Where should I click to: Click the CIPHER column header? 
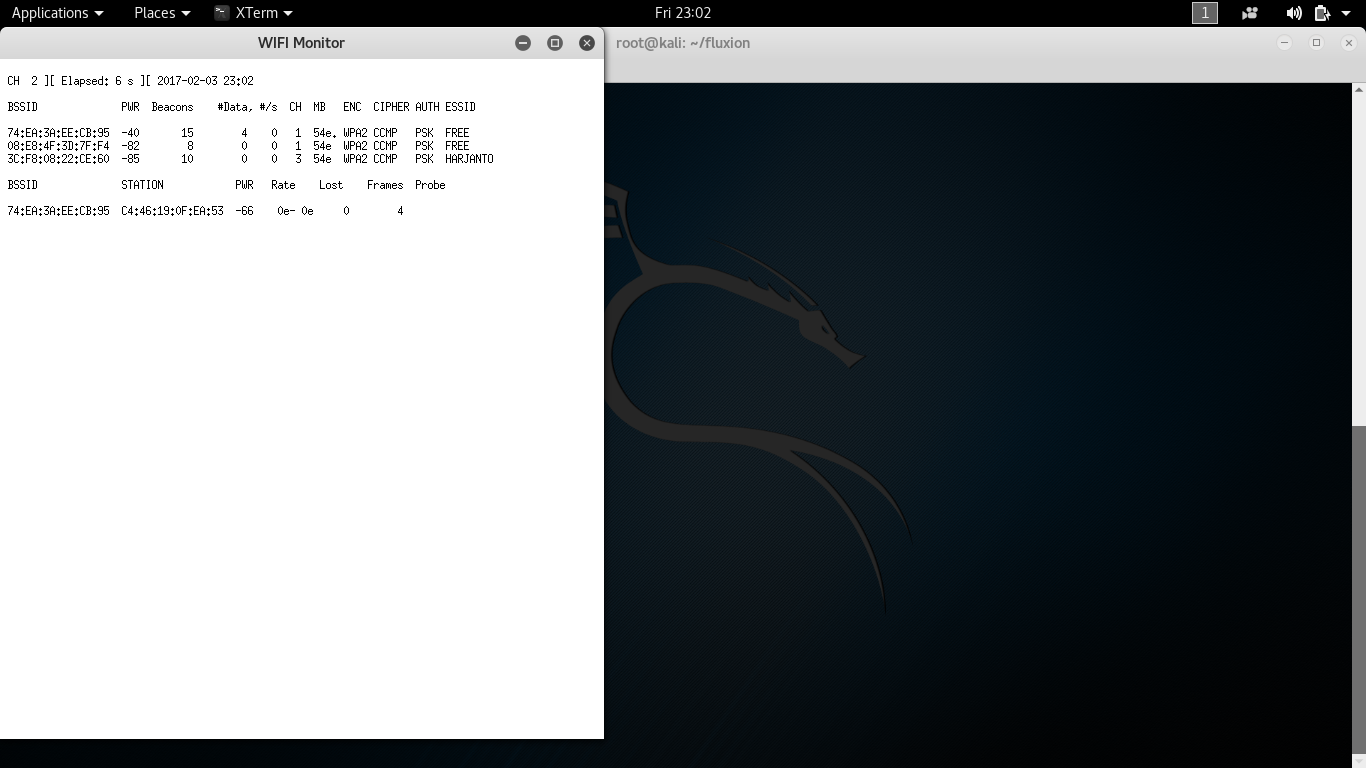[391, 107]
